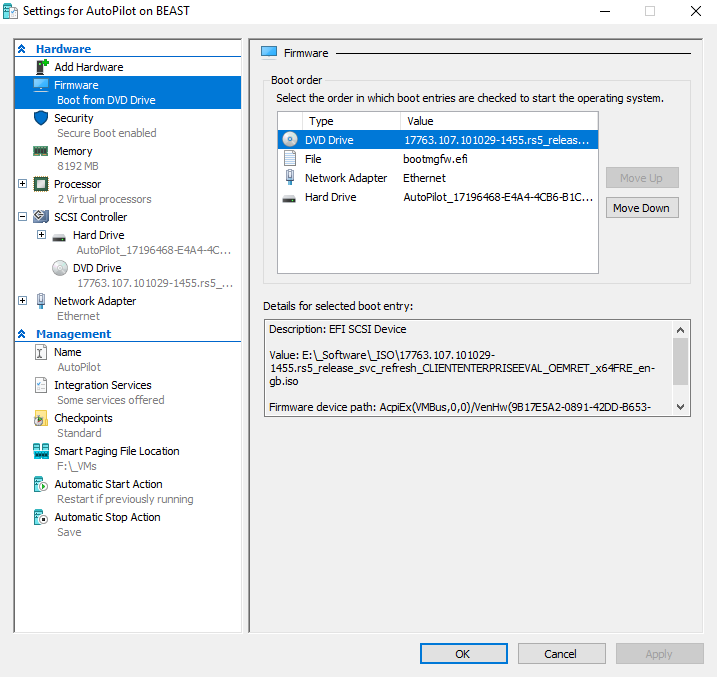Image resolution: width=717 pixels, height=677 pixels.
Task: Click the DVD Drive disc icon in tree
Action: point(60,268)
